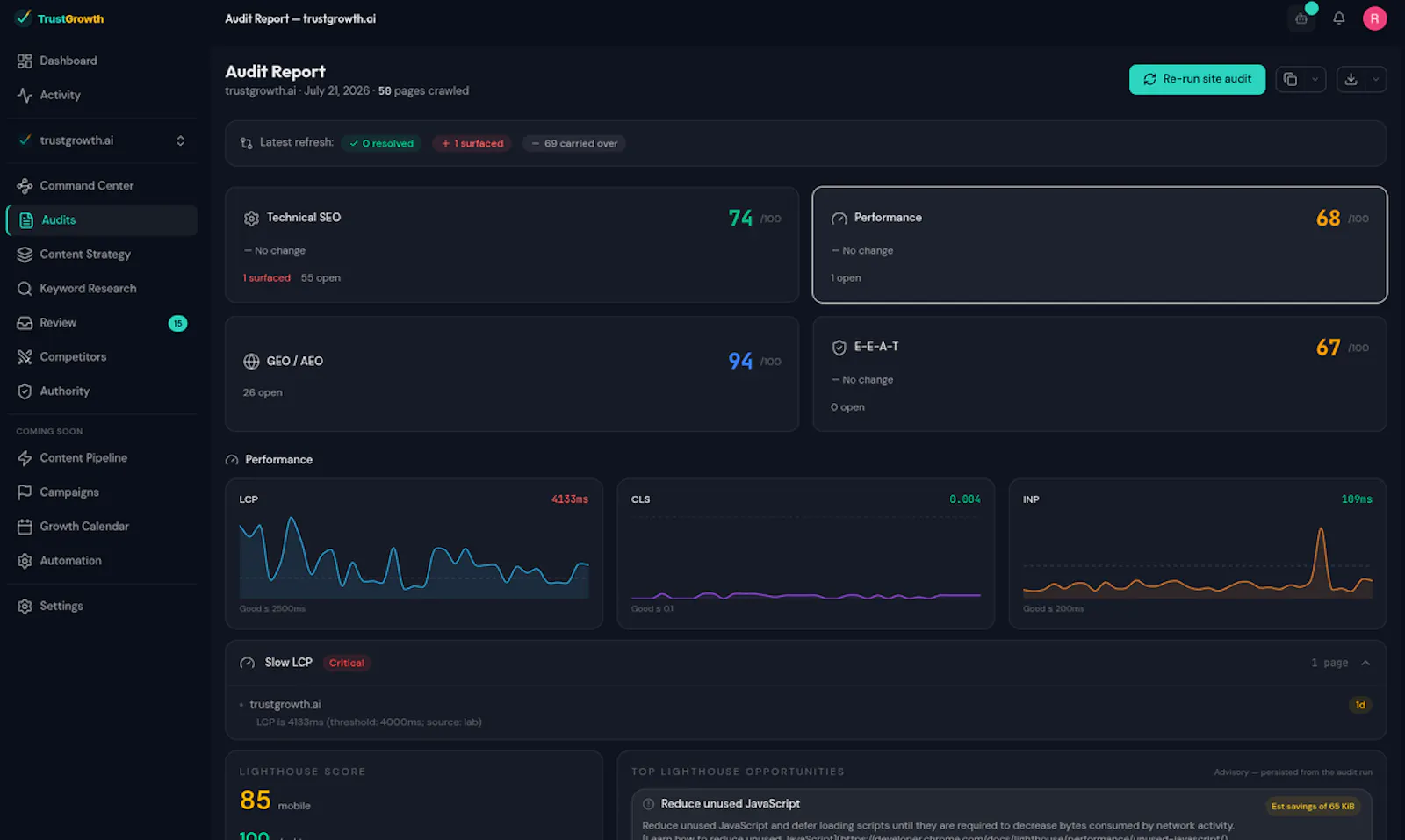The width and height of the screenshot is (1405, 840).
Task: Click the GEO / AEO globe icon
Action: click(x=251, y=362)
